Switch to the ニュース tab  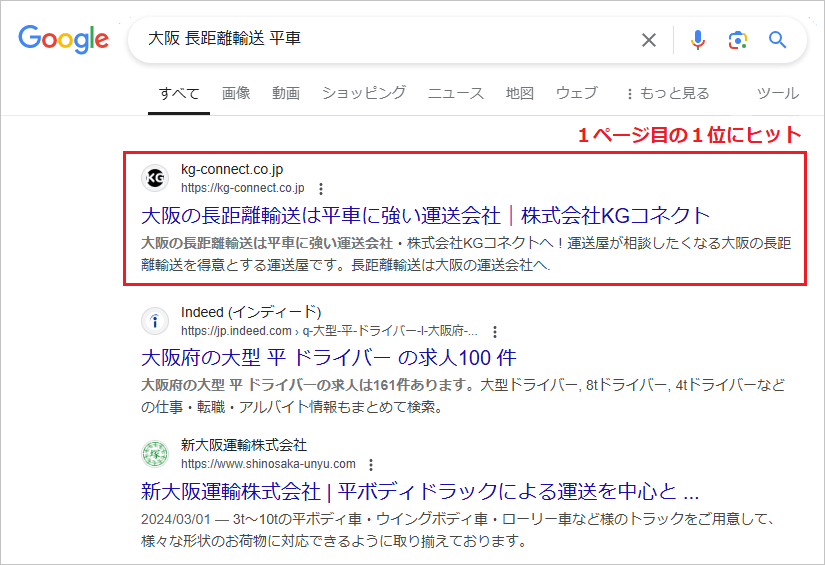tap(456, 93)
